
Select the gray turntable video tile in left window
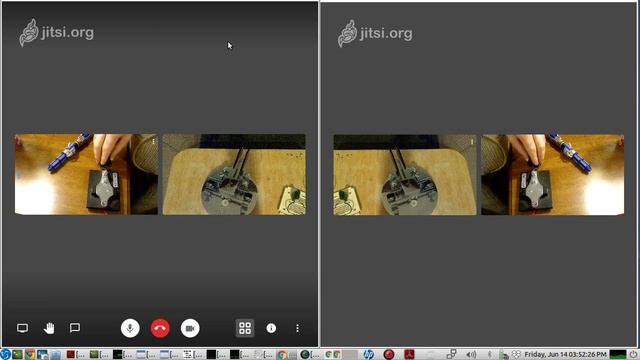(x=234, y=174)
